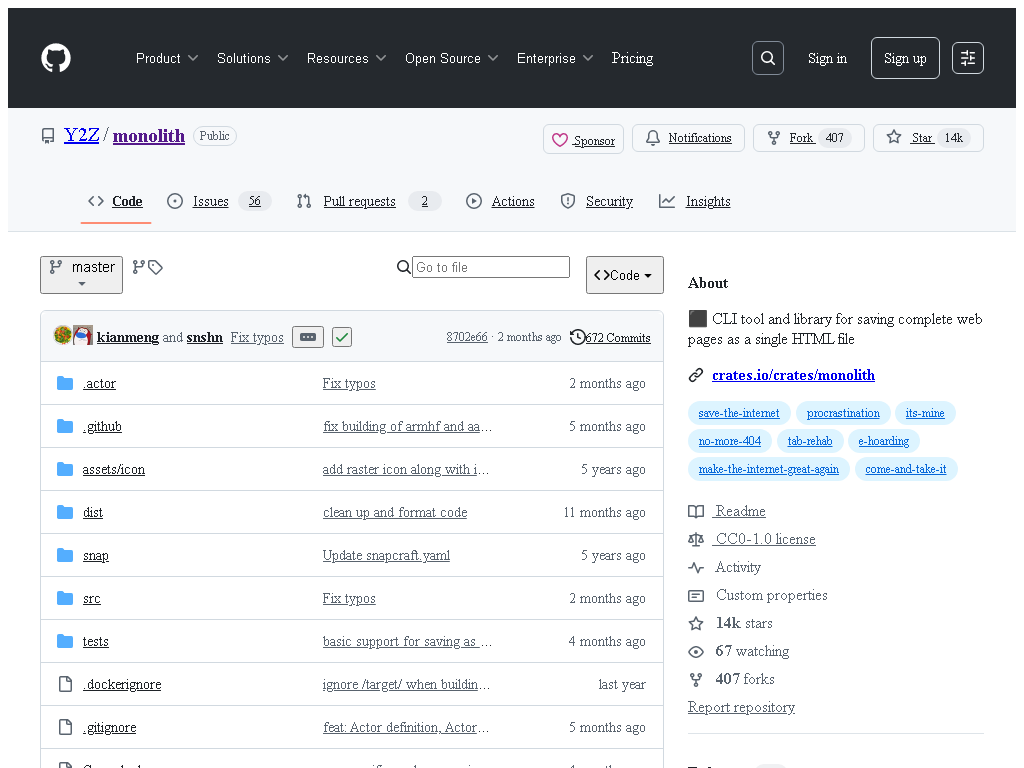Open the Code clone dropdown
The width and height of the screenshot is (1024, 768).
point(625,275)
